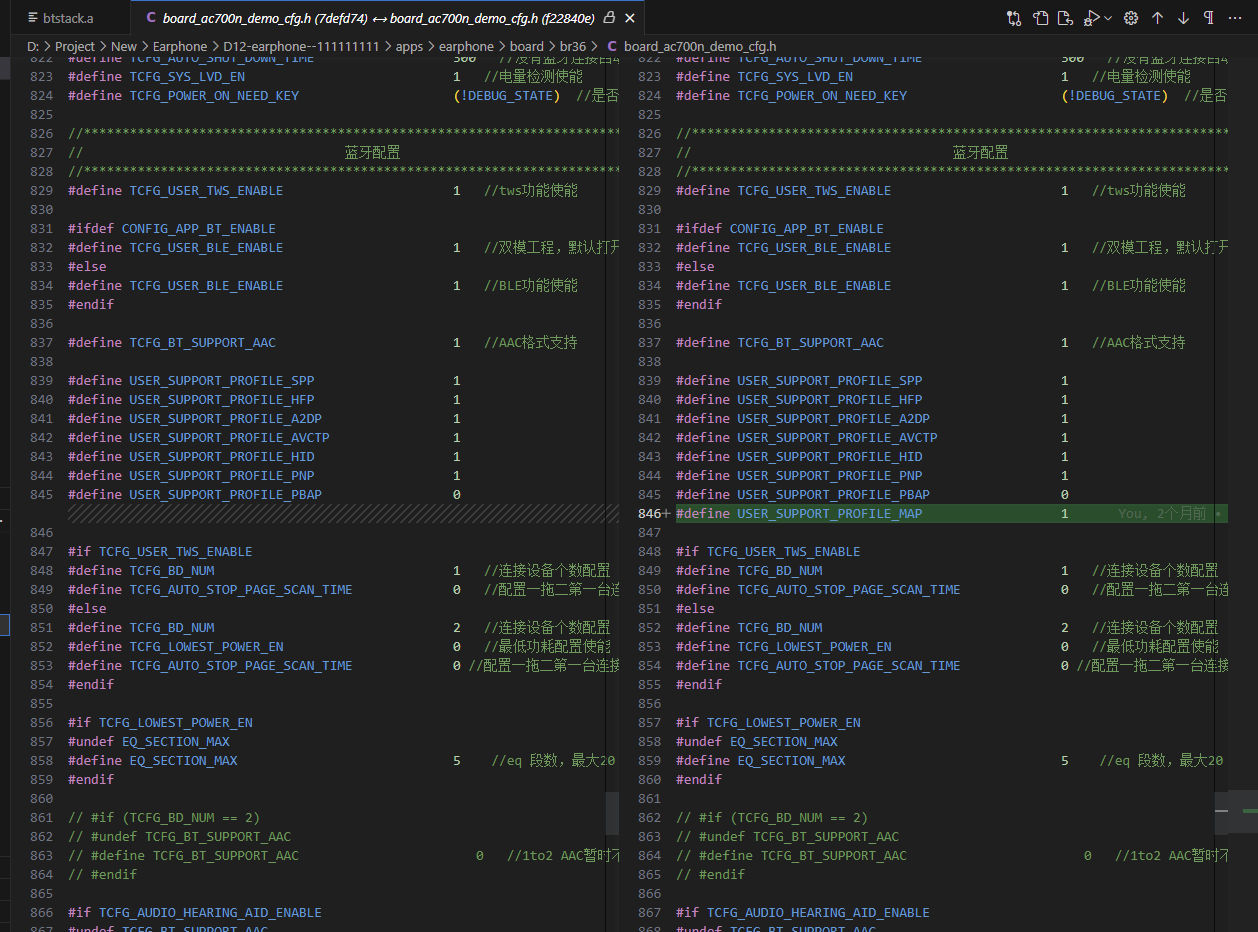Open the run/debug dropdown chevron
This screenshot has height=932, width=1258.
(x=1108, y=18)
